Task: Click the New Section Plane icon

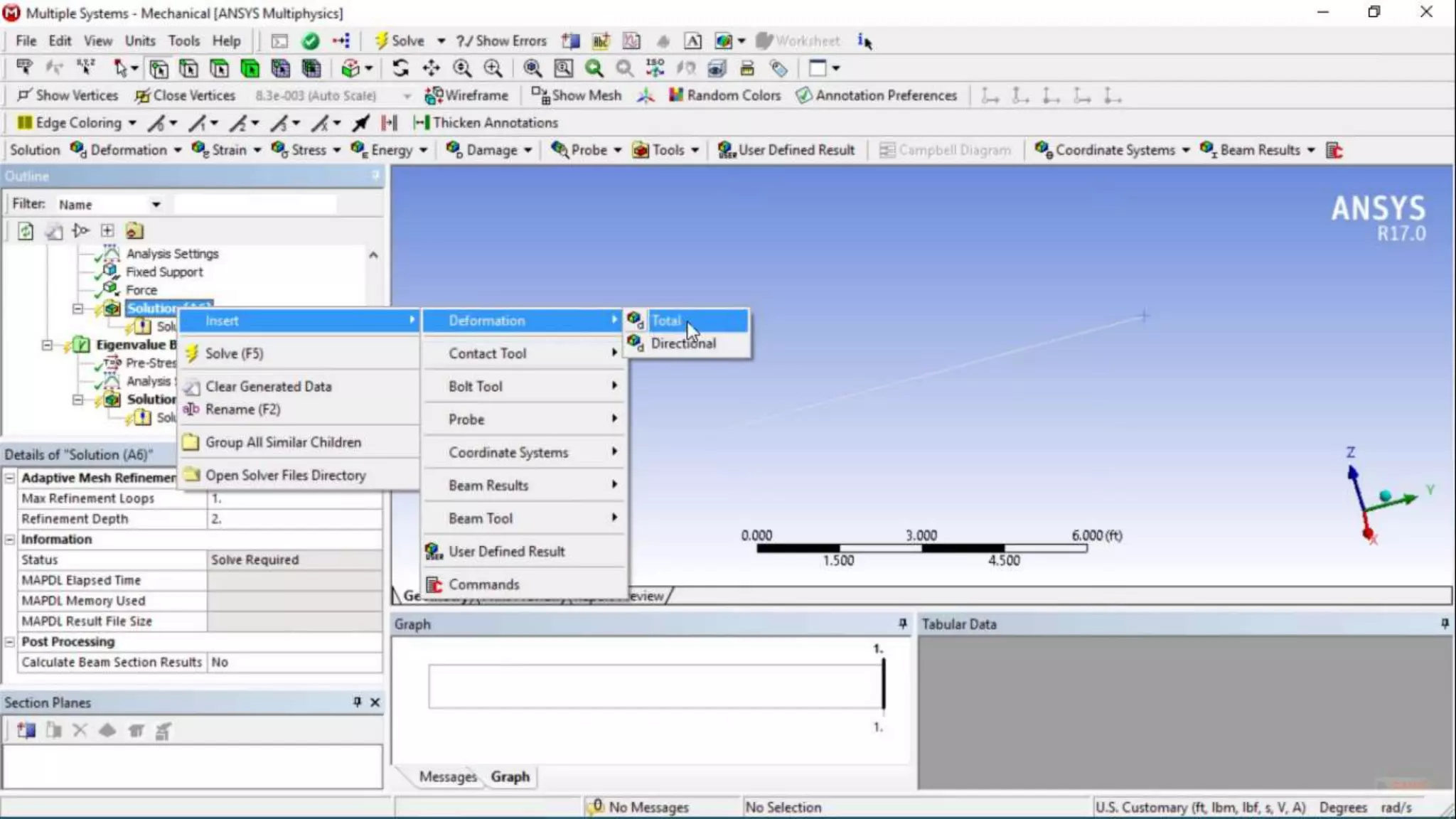Action: 26,730
